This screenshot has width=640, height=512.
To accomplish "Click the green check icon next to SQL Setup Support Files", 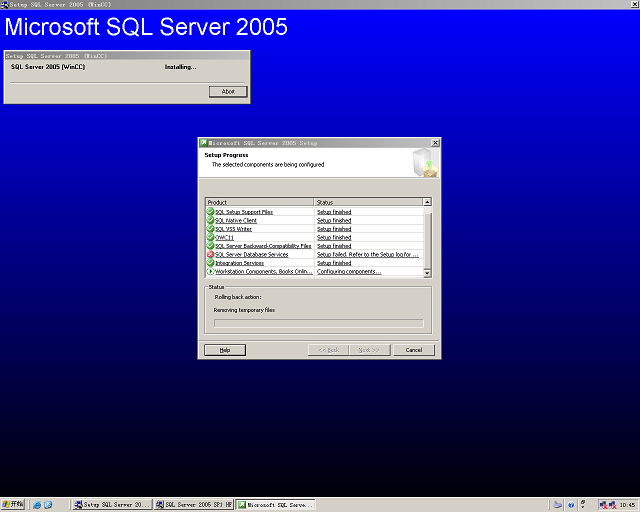I will pos(210,211).
